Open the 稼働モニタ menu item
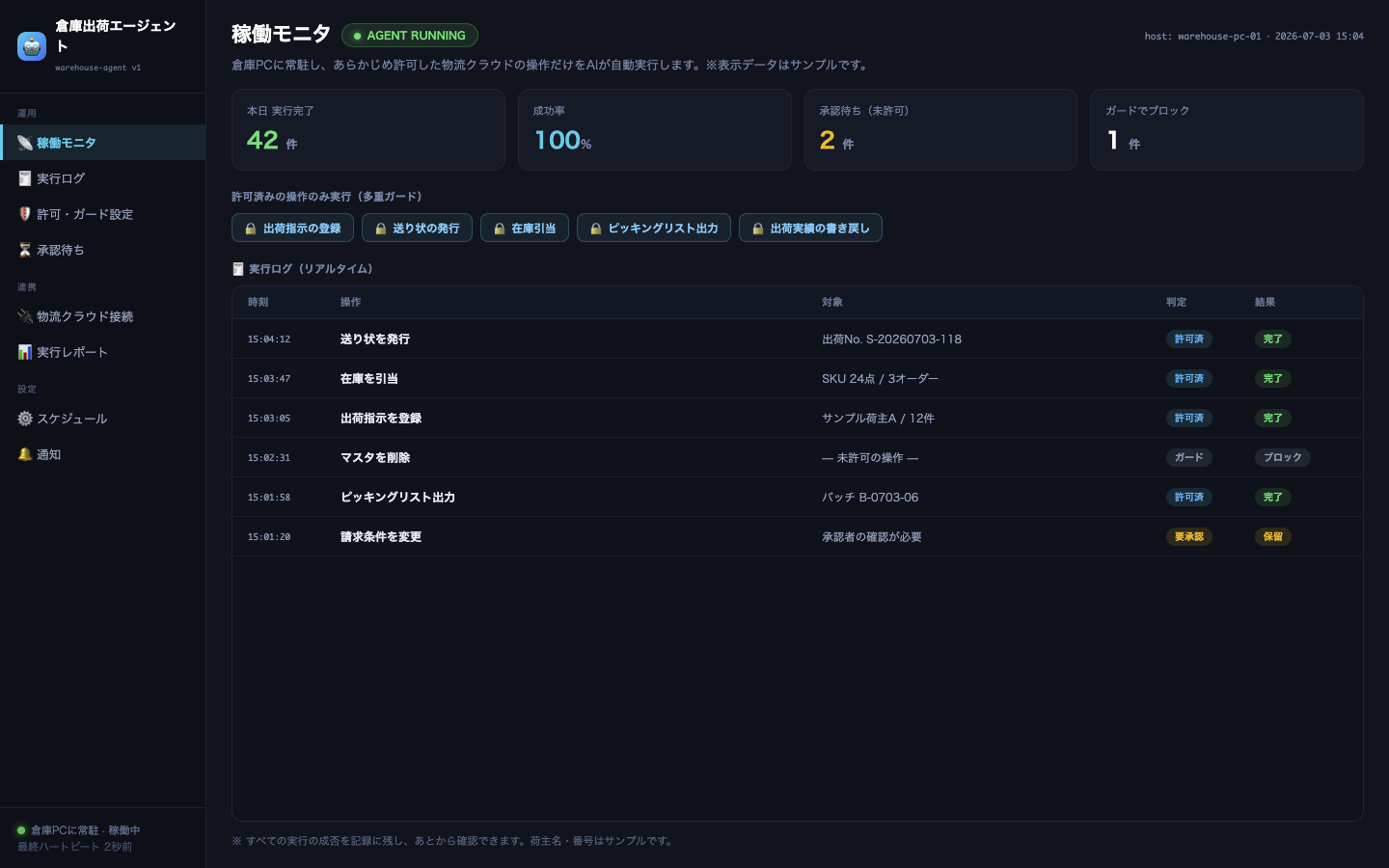 pos(102,143)
